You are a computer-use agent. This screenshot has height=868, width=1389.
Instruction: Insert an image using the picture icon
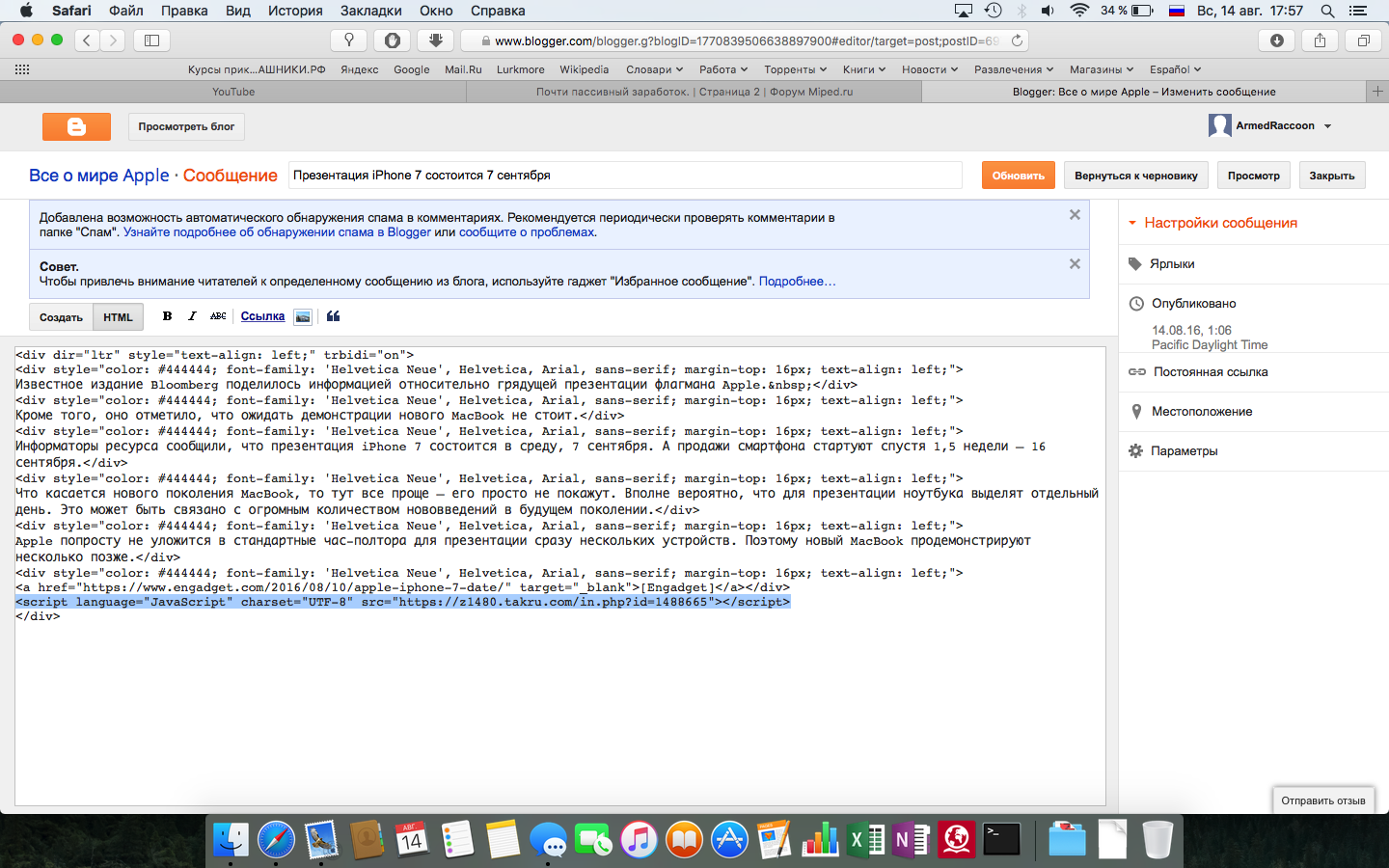point(303,316)
